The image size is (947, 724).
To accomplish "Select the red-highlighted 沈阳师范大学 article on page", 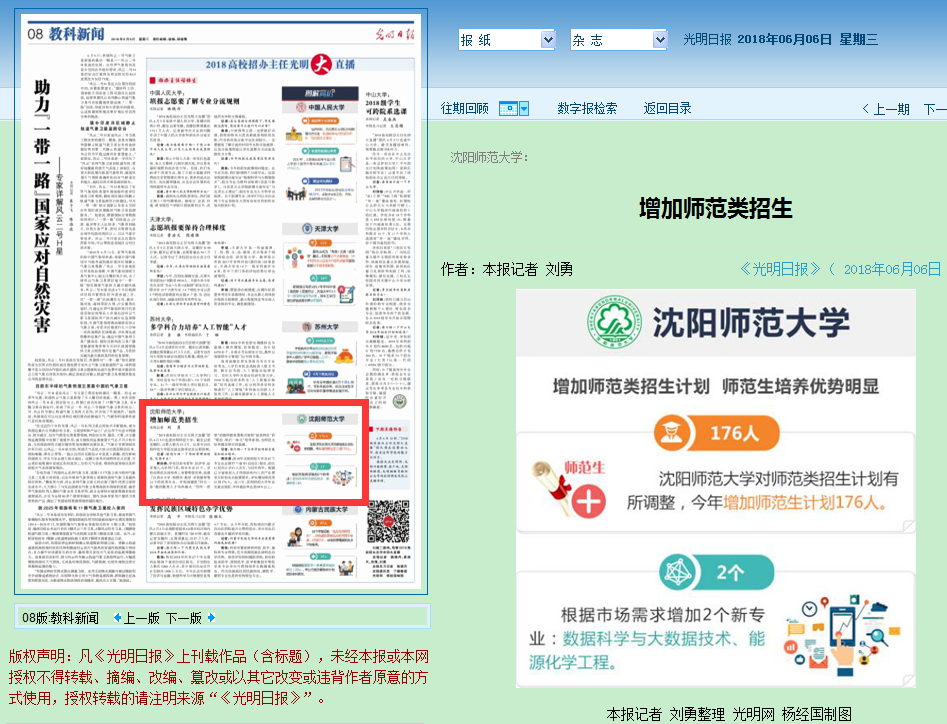I will tap(254, 452).
